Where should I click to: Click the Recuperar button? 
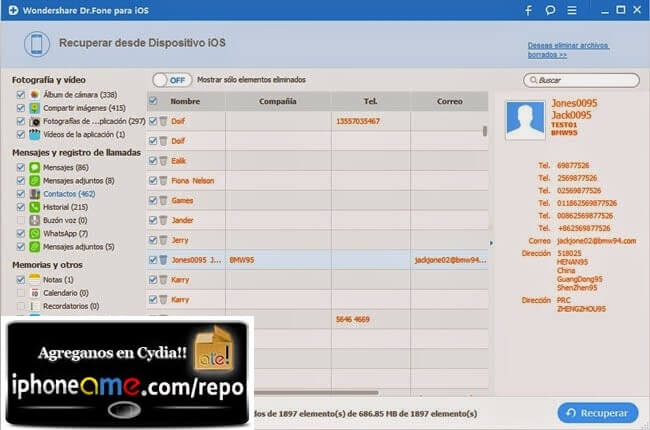(597, 412)
